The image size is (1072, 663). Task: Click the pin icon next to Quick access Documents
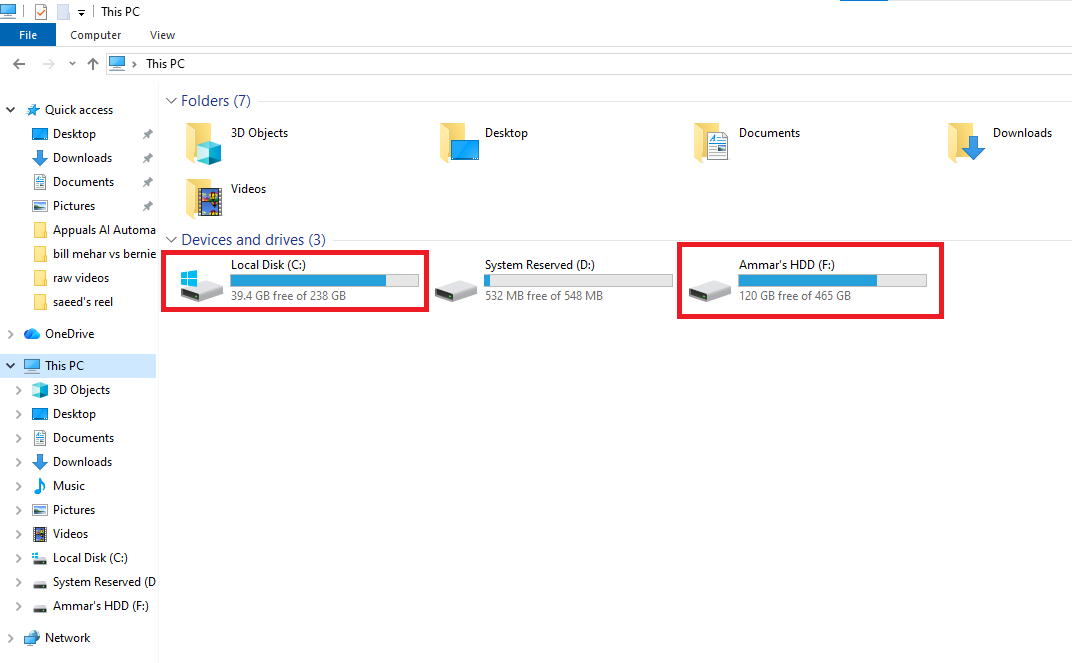coord(147,182)
